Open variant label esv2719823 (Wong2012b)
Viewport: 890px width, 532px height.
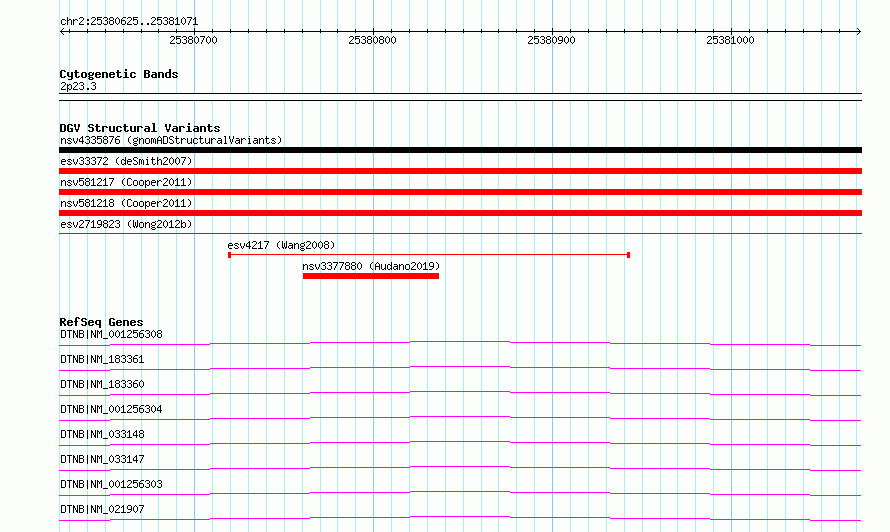coord(126,224)
